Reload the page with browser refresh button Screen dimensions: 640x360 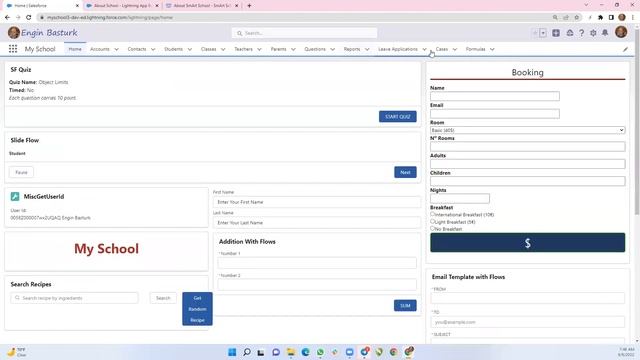tap(29, 18)
